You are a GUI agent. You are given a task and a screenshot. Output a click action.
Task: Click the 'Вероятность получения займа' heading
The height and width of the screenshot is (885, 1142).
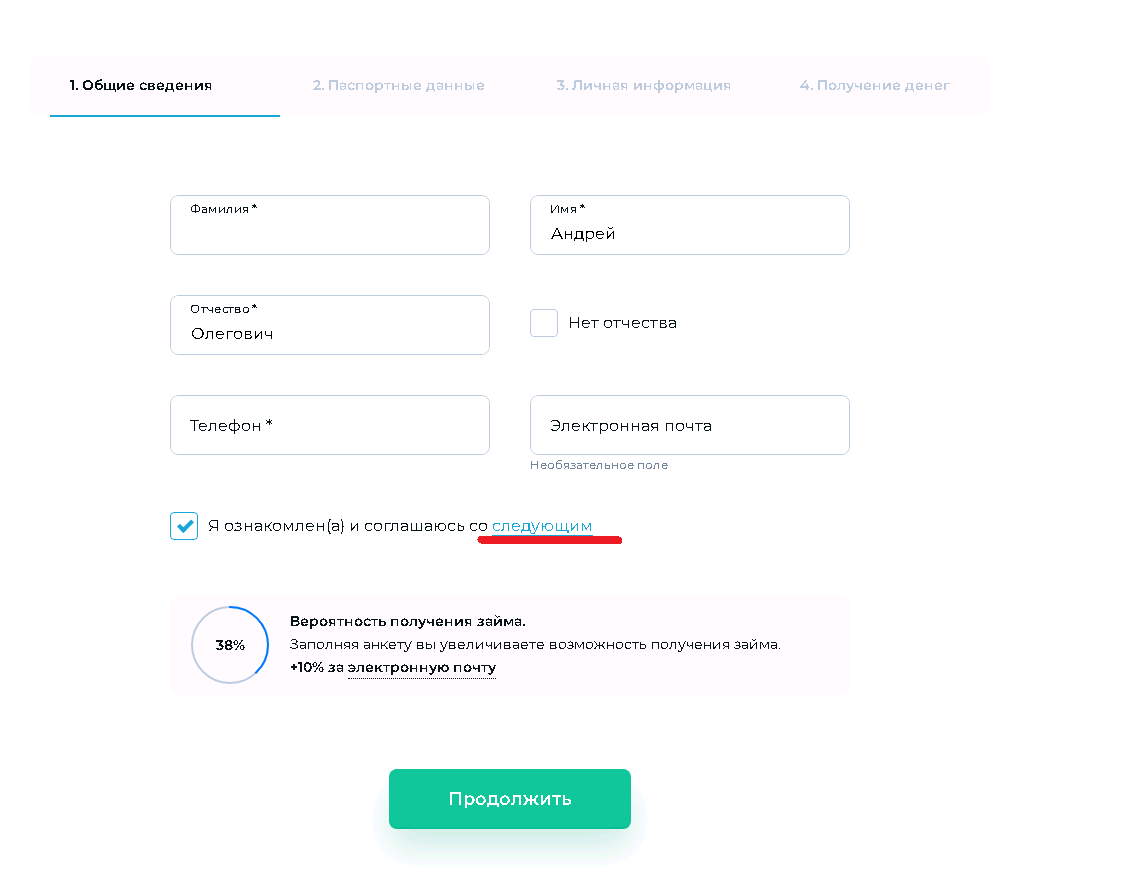click(407, 622)
